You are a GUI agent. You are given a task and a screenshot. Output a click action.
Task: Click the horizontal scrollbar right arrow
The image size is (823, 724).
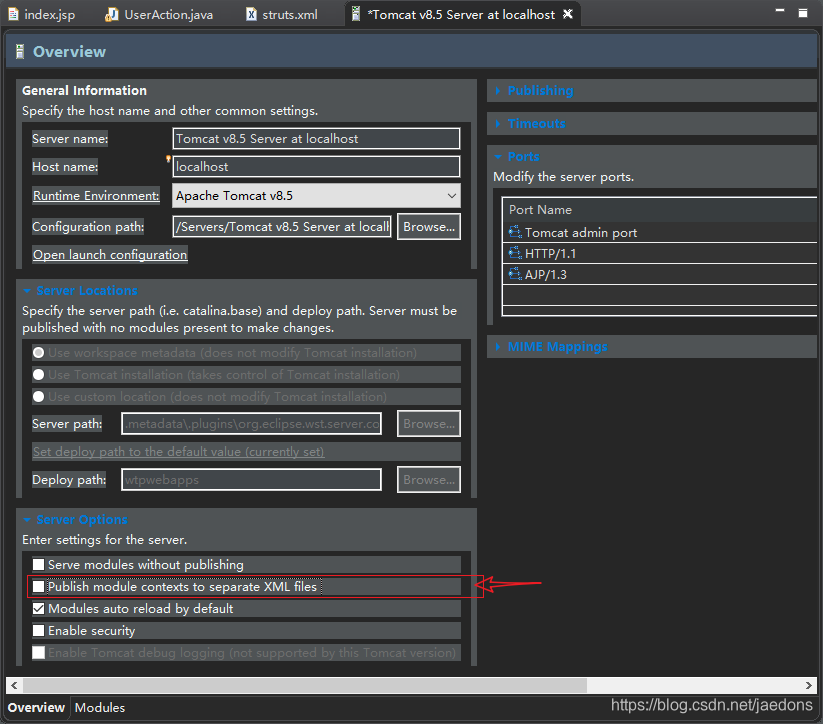809,685
